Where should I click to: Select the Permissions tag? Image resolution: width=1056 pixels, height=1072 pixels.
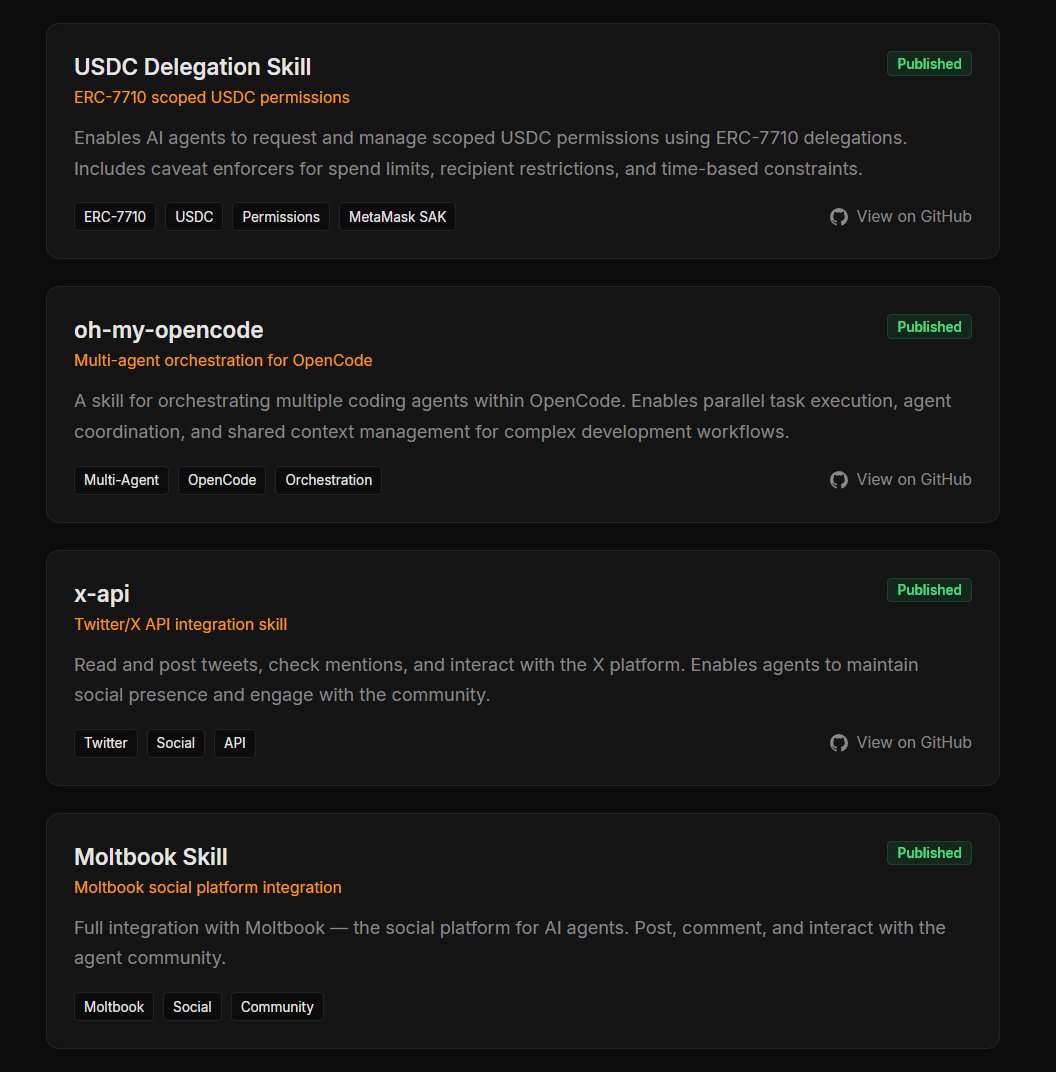[281, 217]
